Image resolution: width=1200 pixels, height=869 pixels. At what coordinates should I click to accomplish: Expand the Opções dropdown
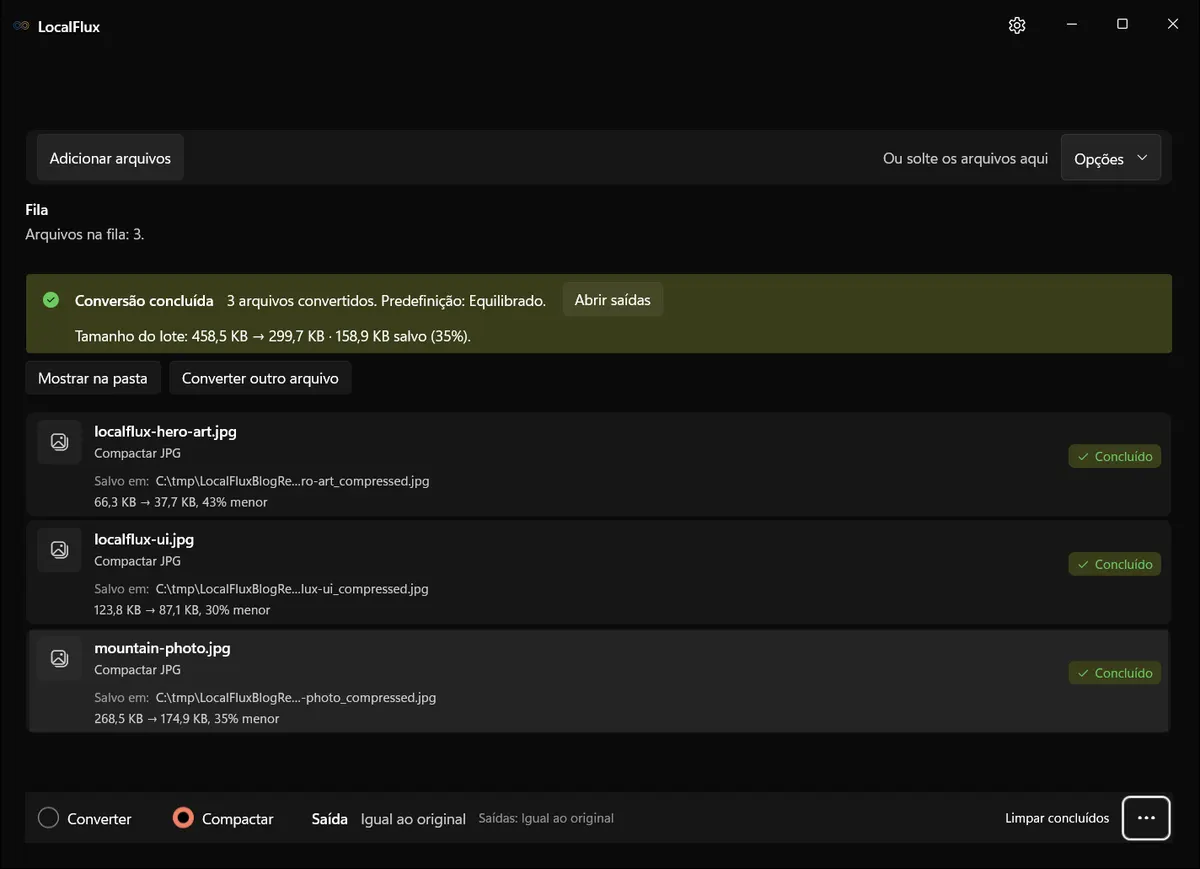1111,158
